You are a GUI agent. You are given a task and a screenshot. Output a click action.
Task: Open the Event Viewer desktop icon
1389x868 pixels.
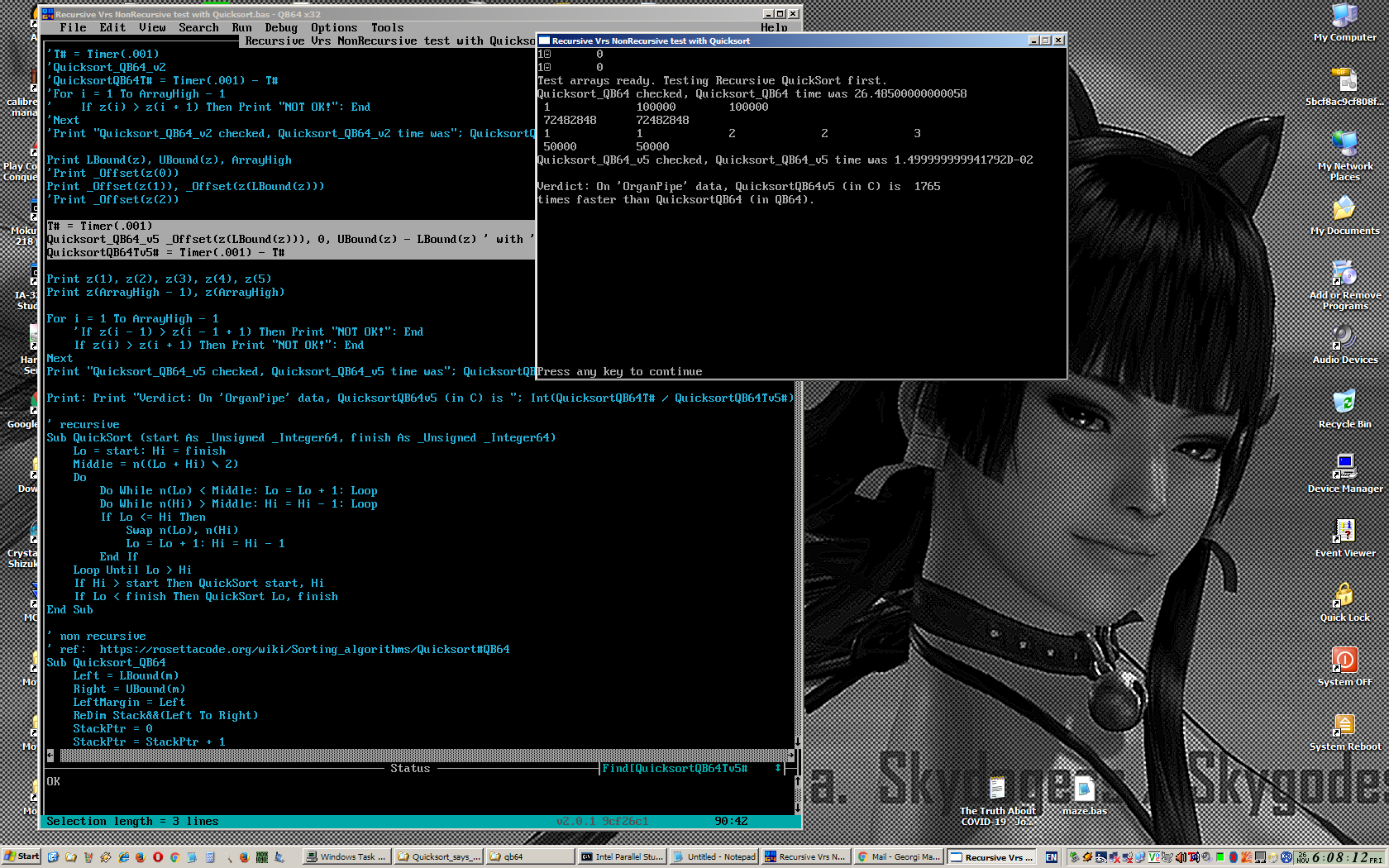click(1344, 538)
